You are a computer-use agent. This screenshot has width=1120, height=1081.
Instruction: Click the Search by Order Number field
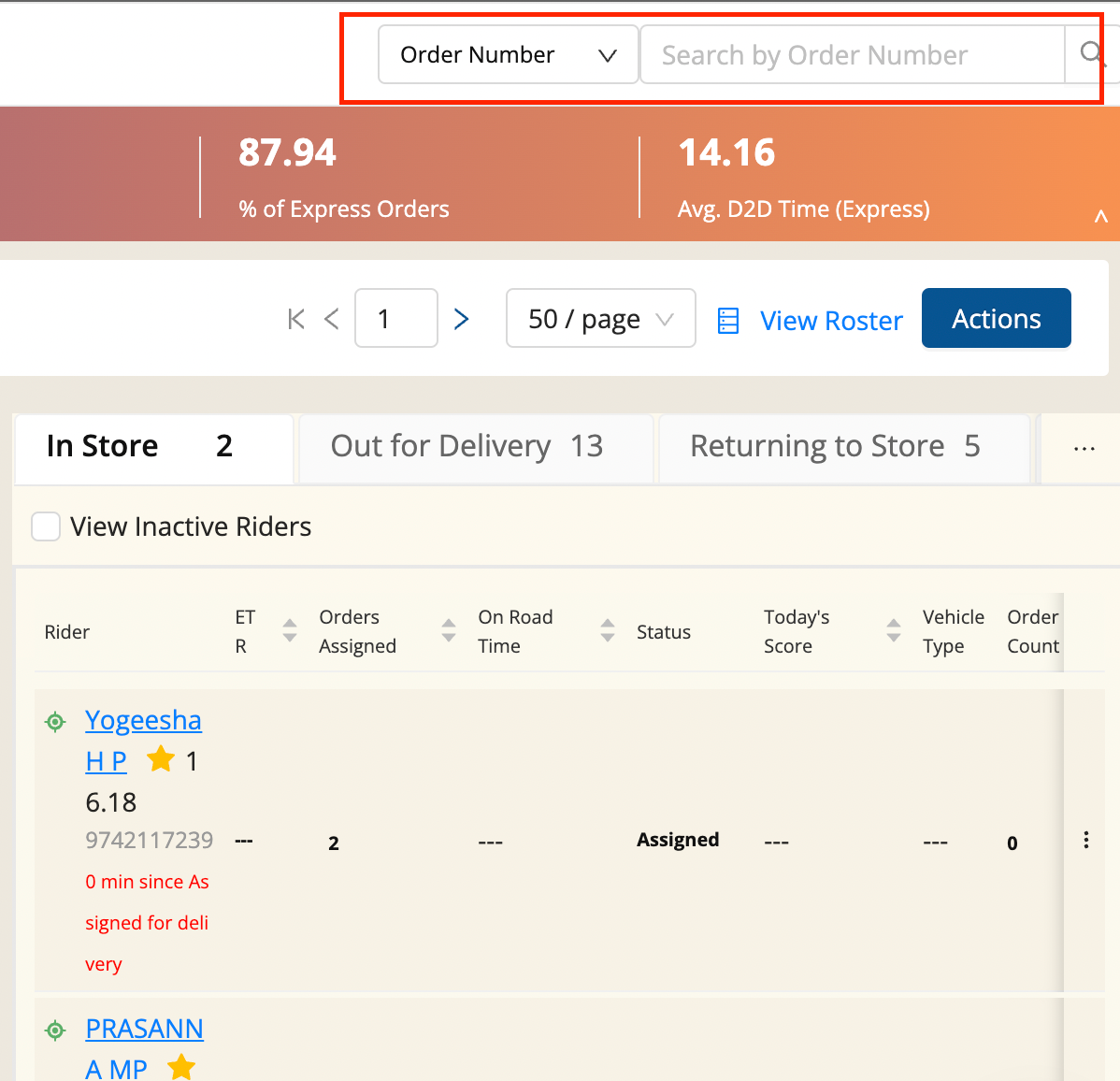[x=851, y=55]
